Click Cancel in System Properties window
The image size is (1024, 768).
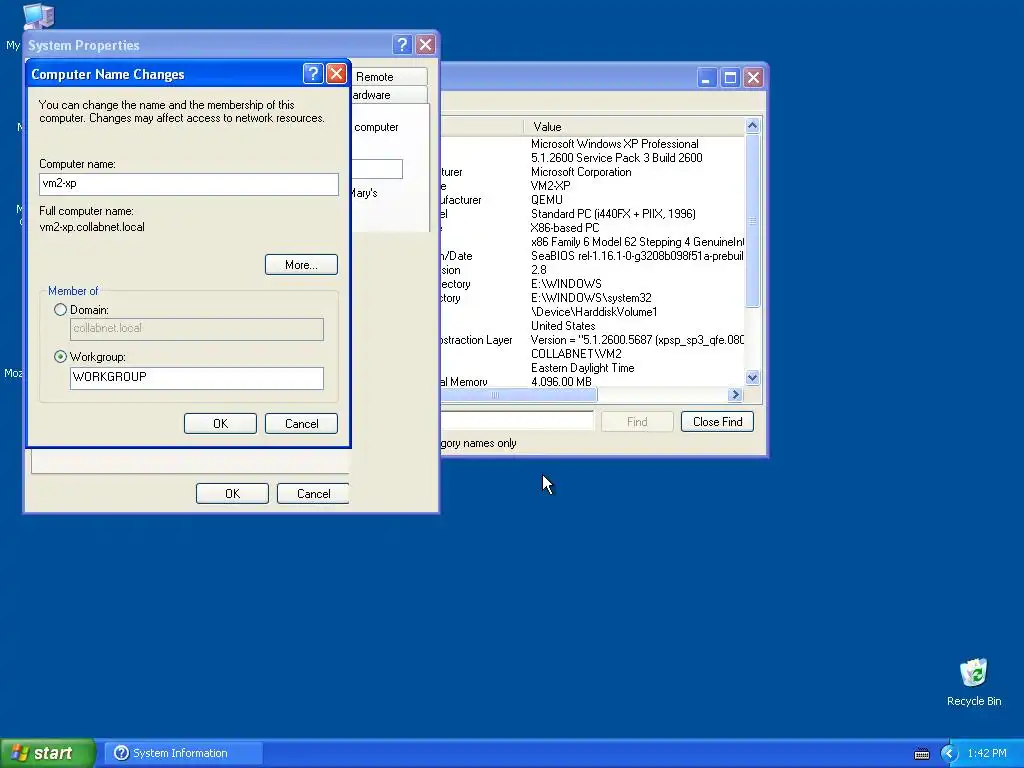point(313,493)
